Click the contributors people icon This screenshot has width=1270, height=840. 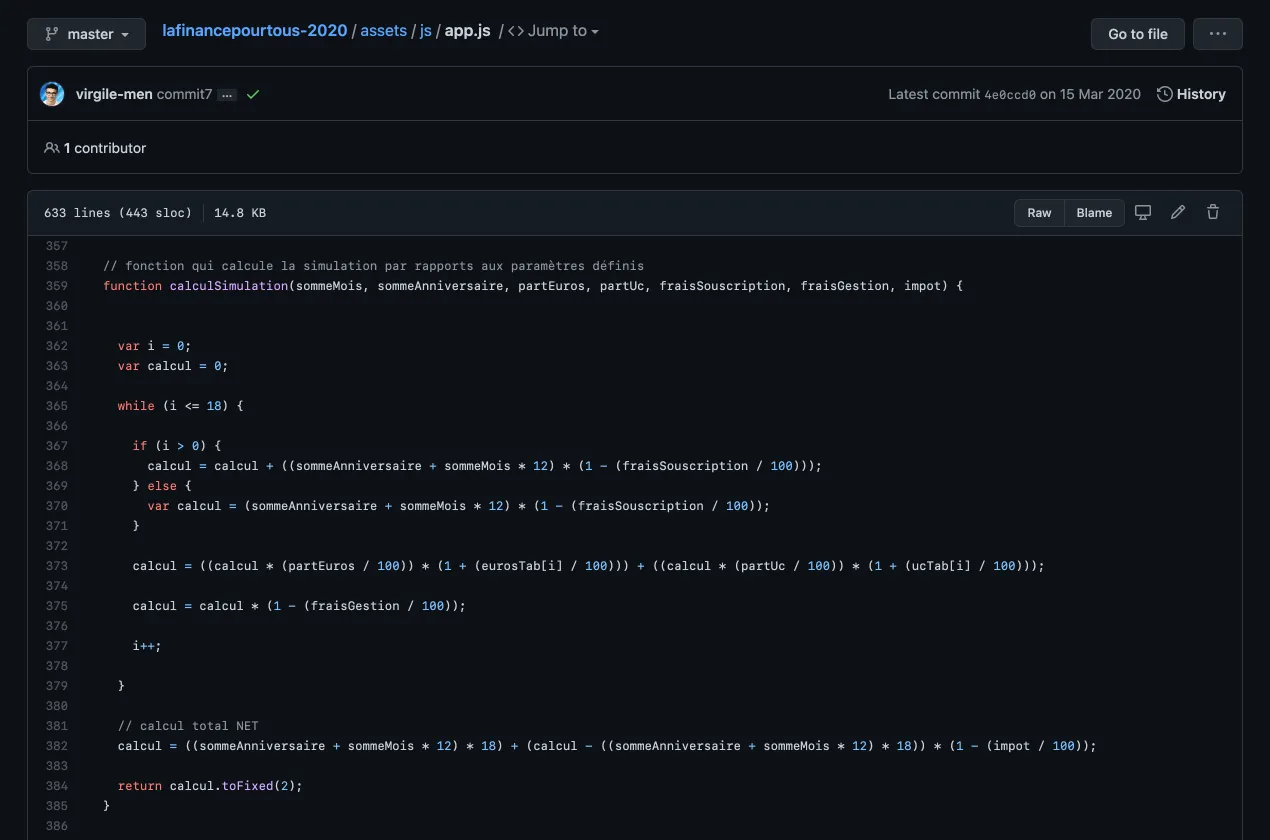[51, 148]
